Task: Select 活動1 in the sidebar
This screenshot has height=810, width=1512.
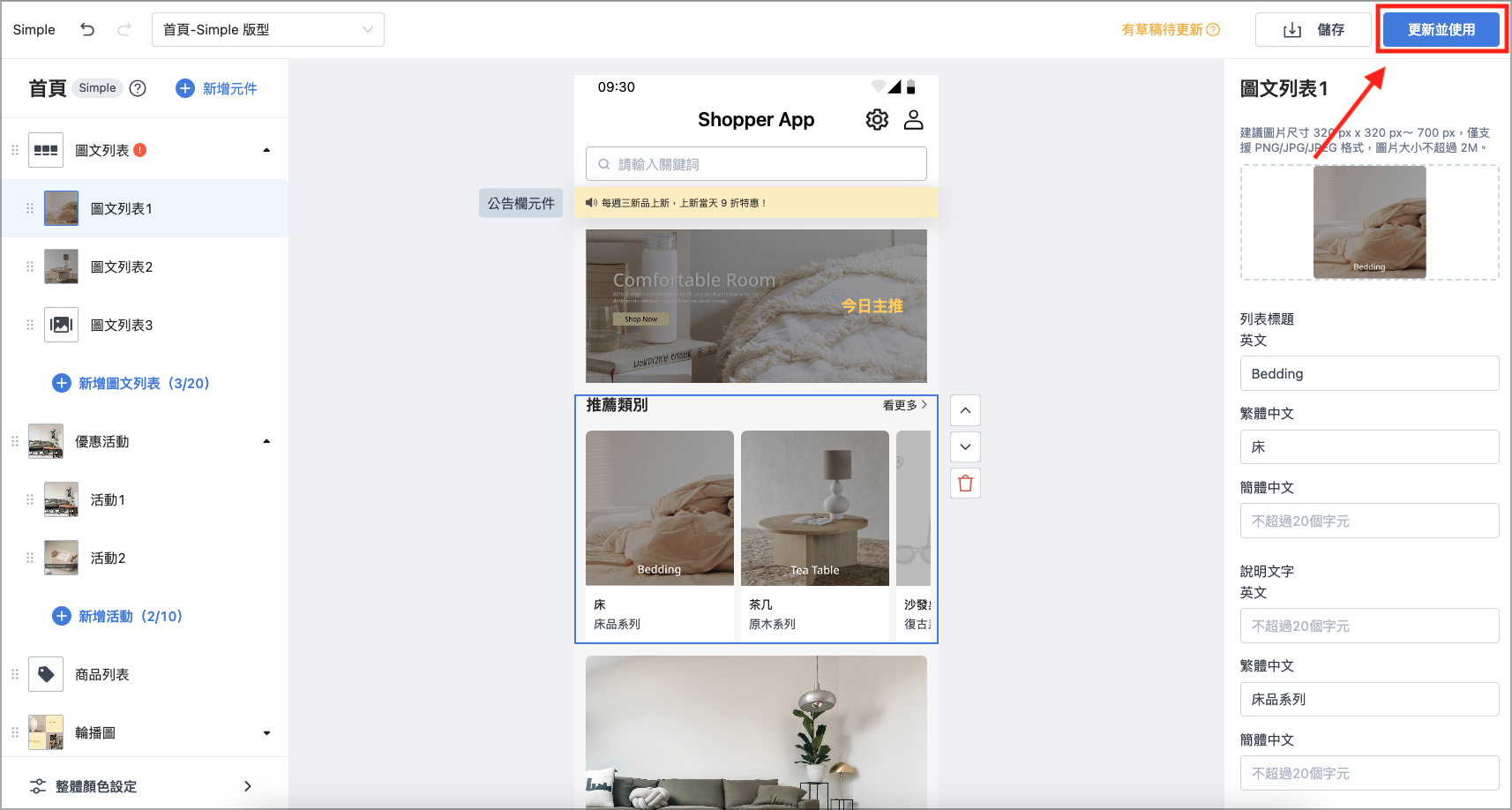Action: coord(145,499)
